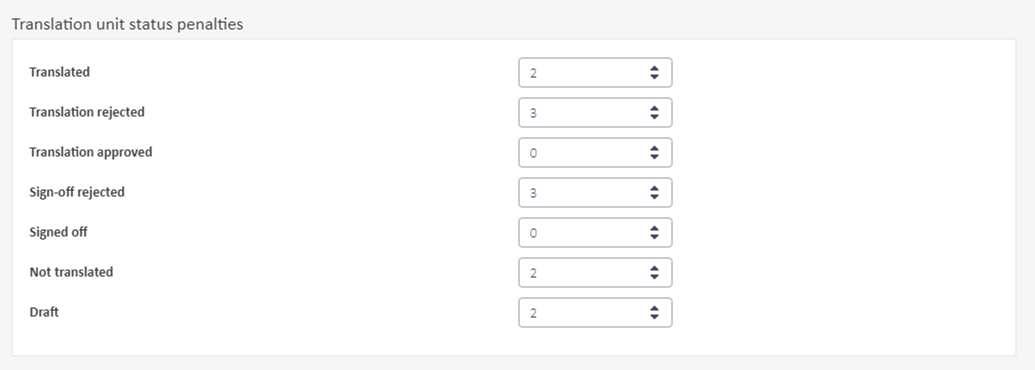
Task: Select the Translation unit status penalties heading
Action: click(x=127, y=24)
